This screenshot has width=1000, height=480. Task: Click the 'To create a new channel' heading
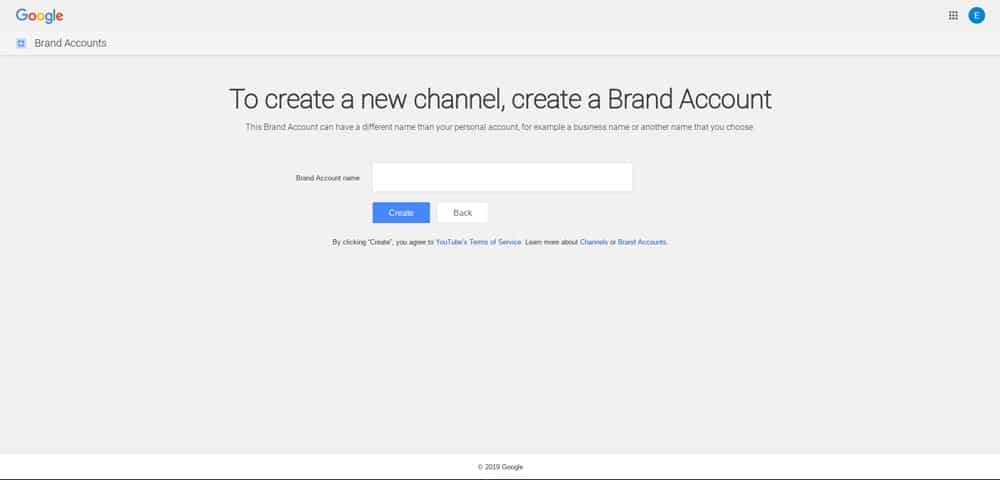click(x=500, y=99)
